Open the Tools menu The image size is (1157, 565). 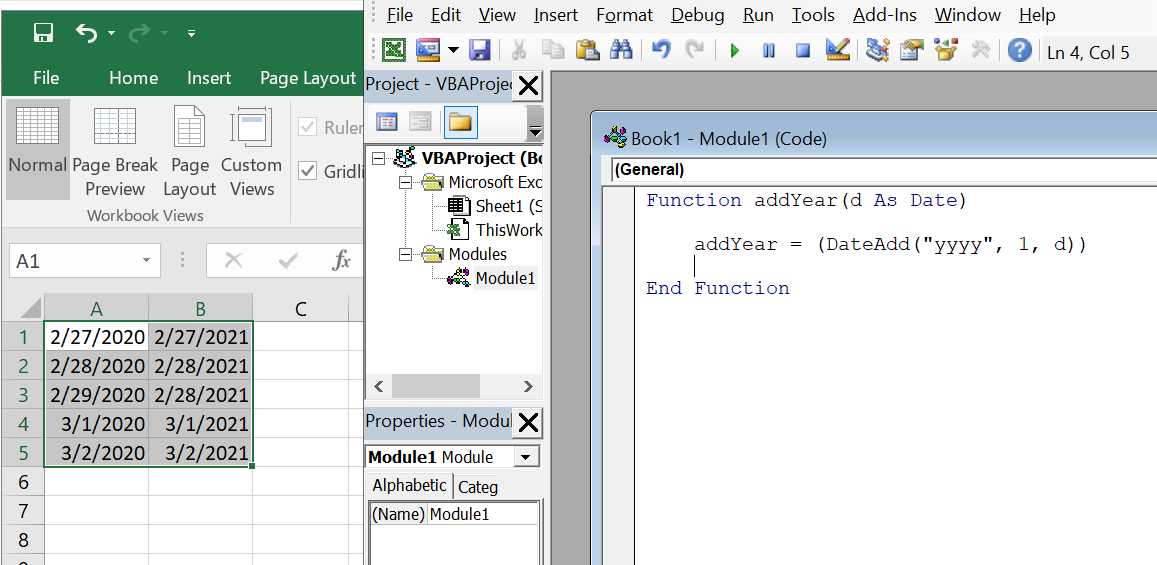[x=813, y=15]
